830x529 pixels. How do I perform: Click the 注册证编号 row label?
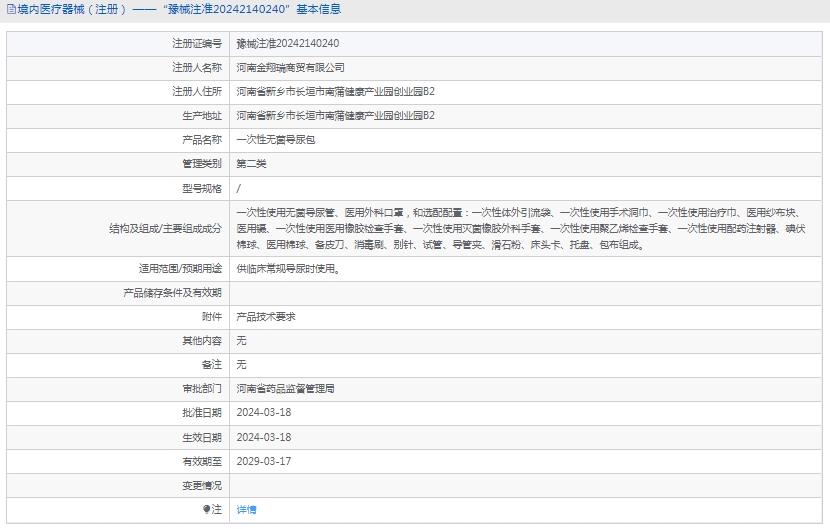pos(197,44)
